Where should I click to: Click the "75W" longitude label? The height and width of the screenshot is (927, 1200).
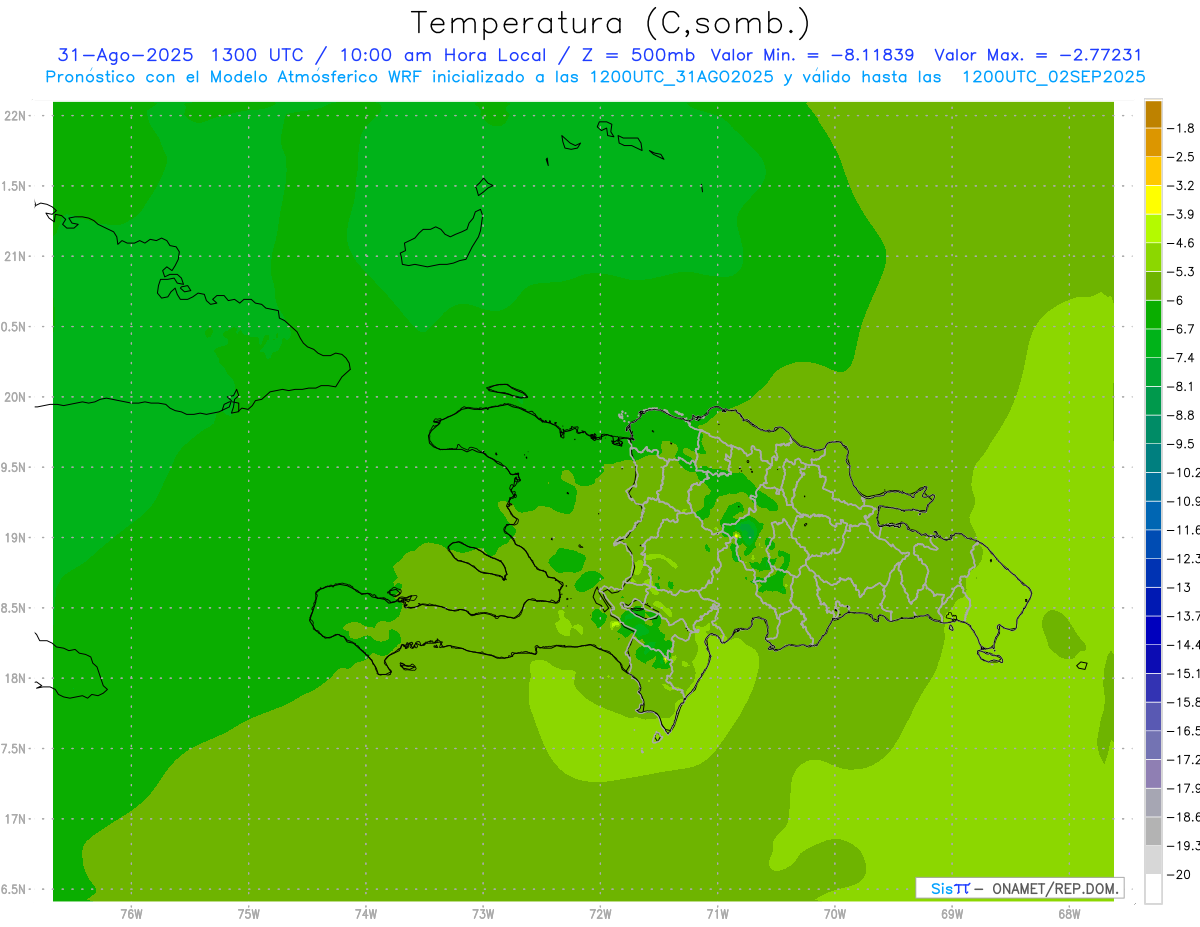249,914
